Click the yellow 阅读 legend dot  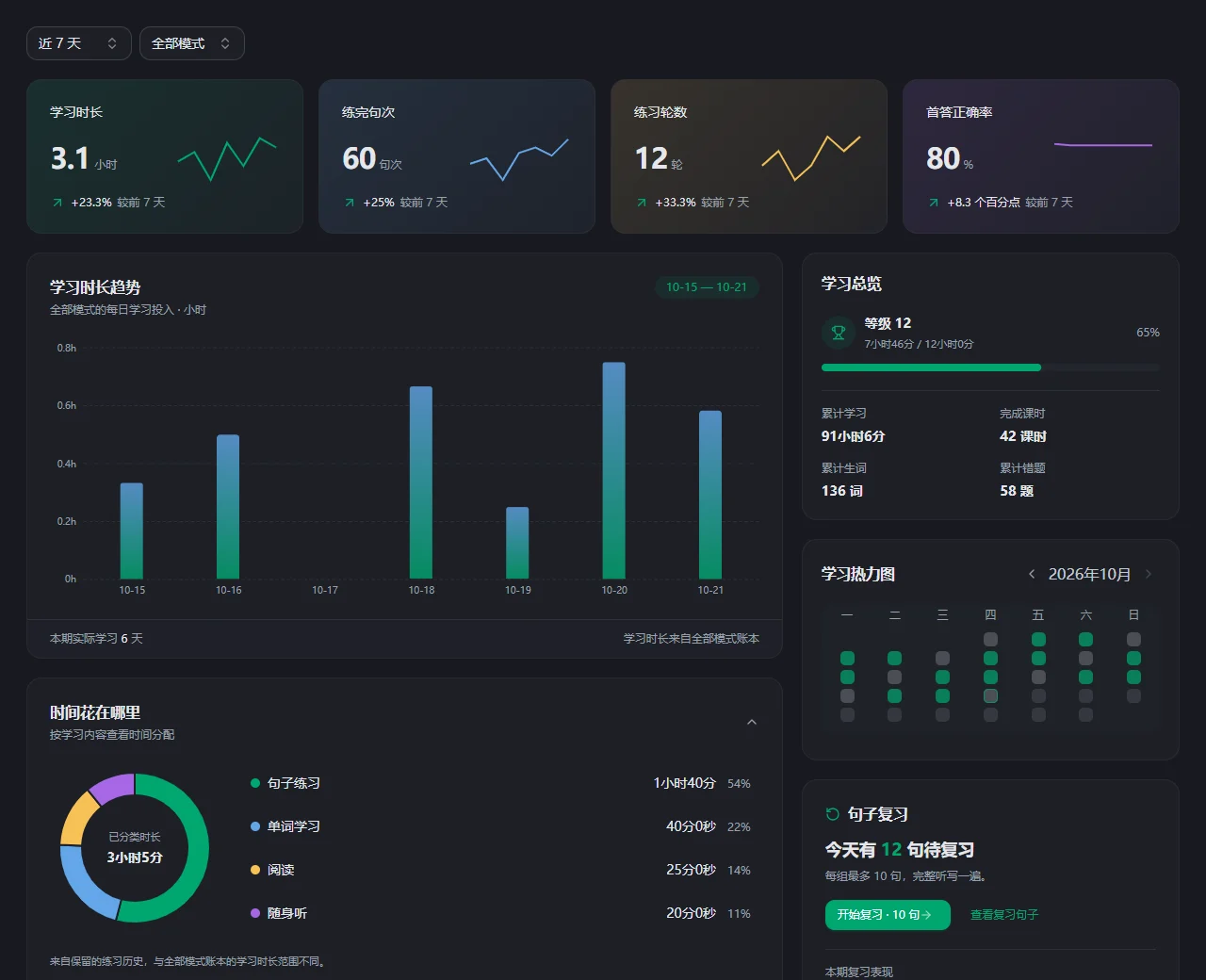click(x=255, y=870)
